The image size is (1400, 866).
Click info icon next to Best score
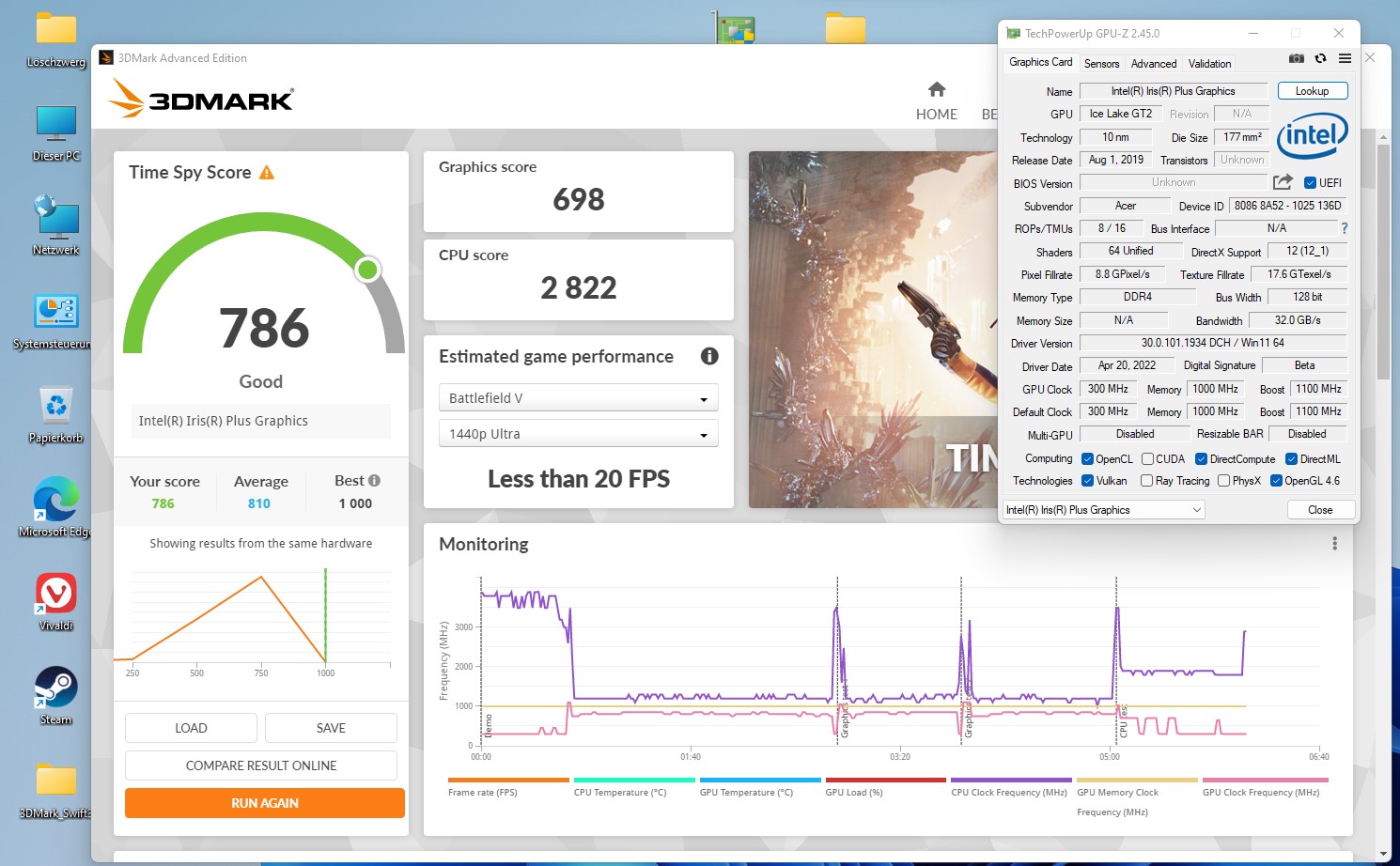click(374, 480)
